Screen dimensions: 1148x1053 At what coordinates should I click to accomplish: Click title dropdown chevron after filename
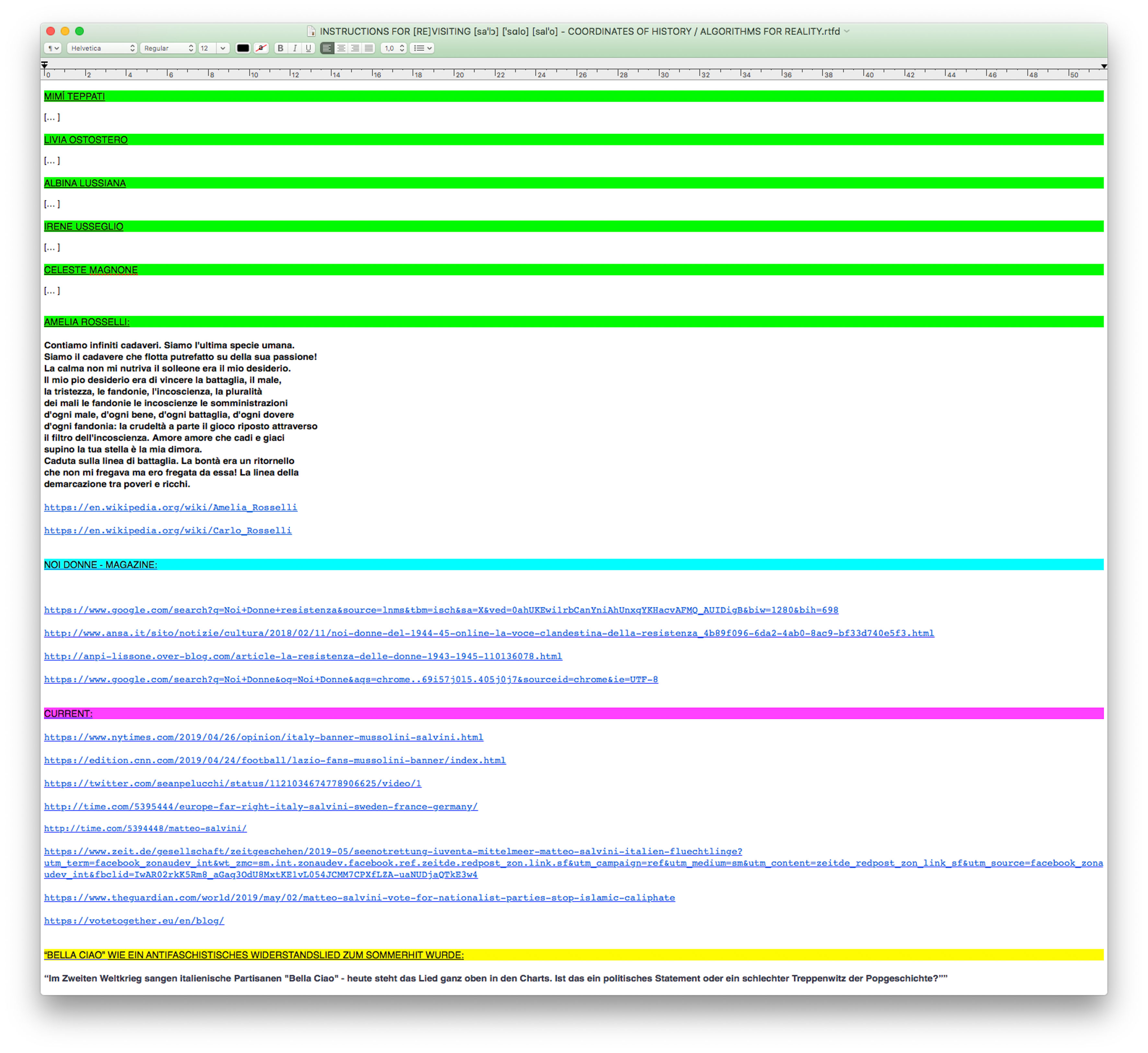[847, 31]
